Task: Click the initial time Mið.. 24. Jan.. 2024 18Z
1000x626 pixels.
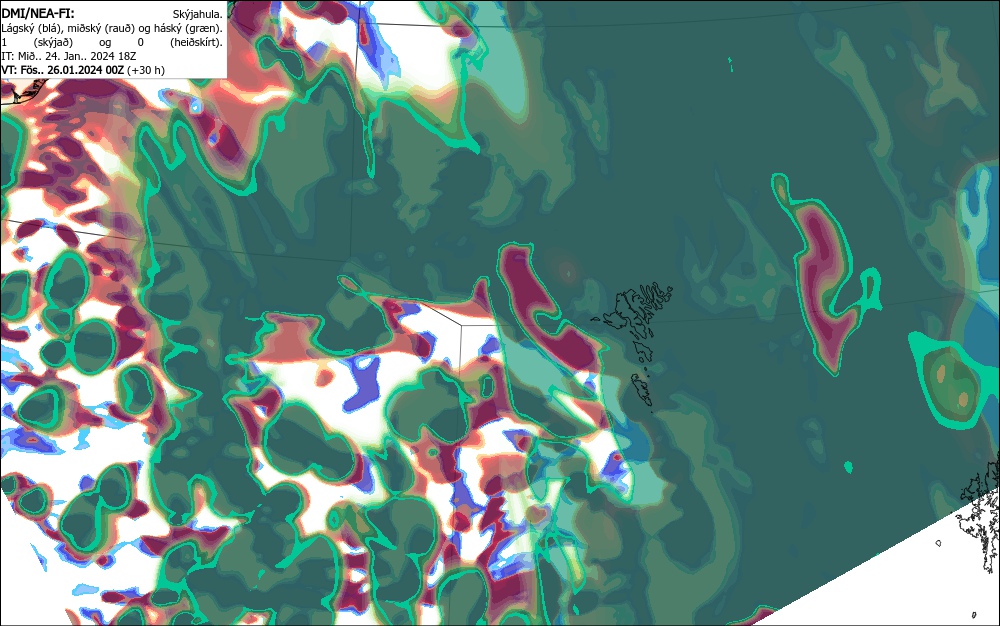Action: [x=77, y=56]
